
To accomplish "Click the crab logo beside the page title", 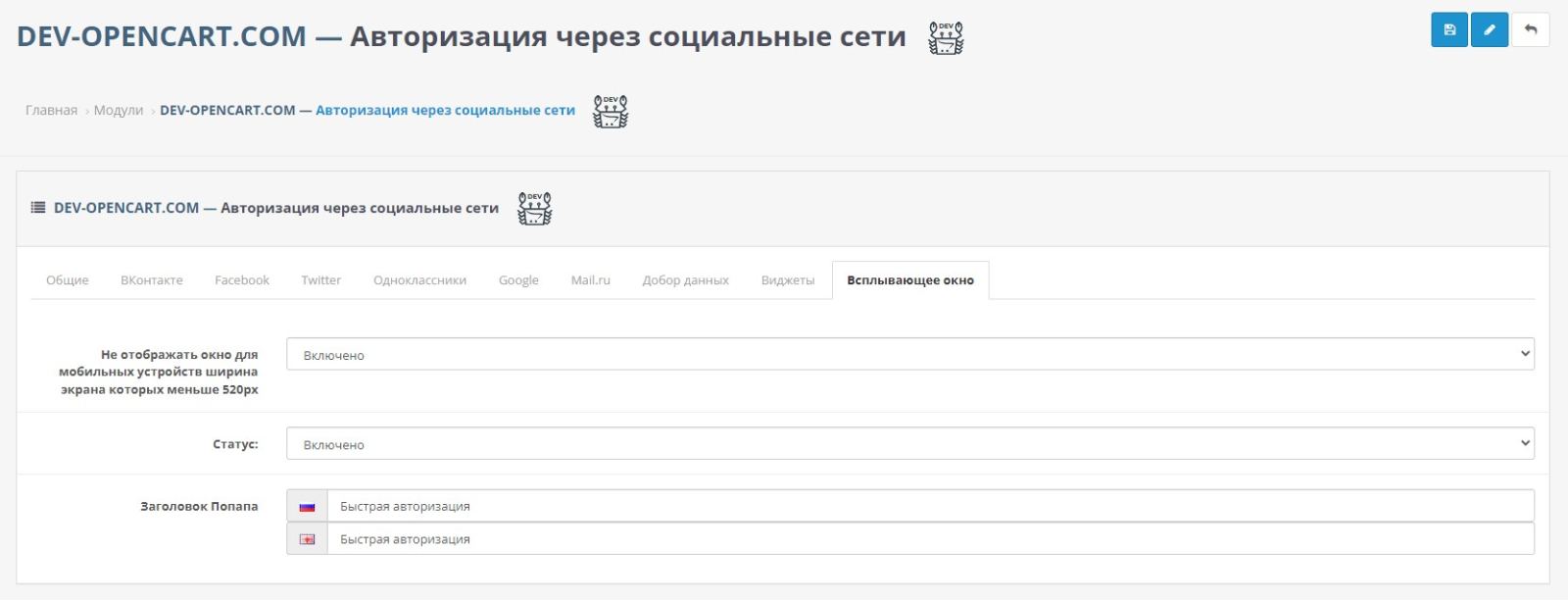I will click(x=946, y=37).
